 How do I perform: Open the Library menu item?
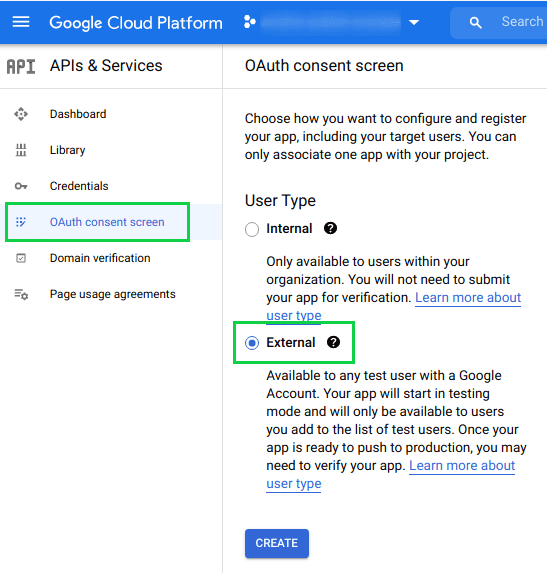68,150
